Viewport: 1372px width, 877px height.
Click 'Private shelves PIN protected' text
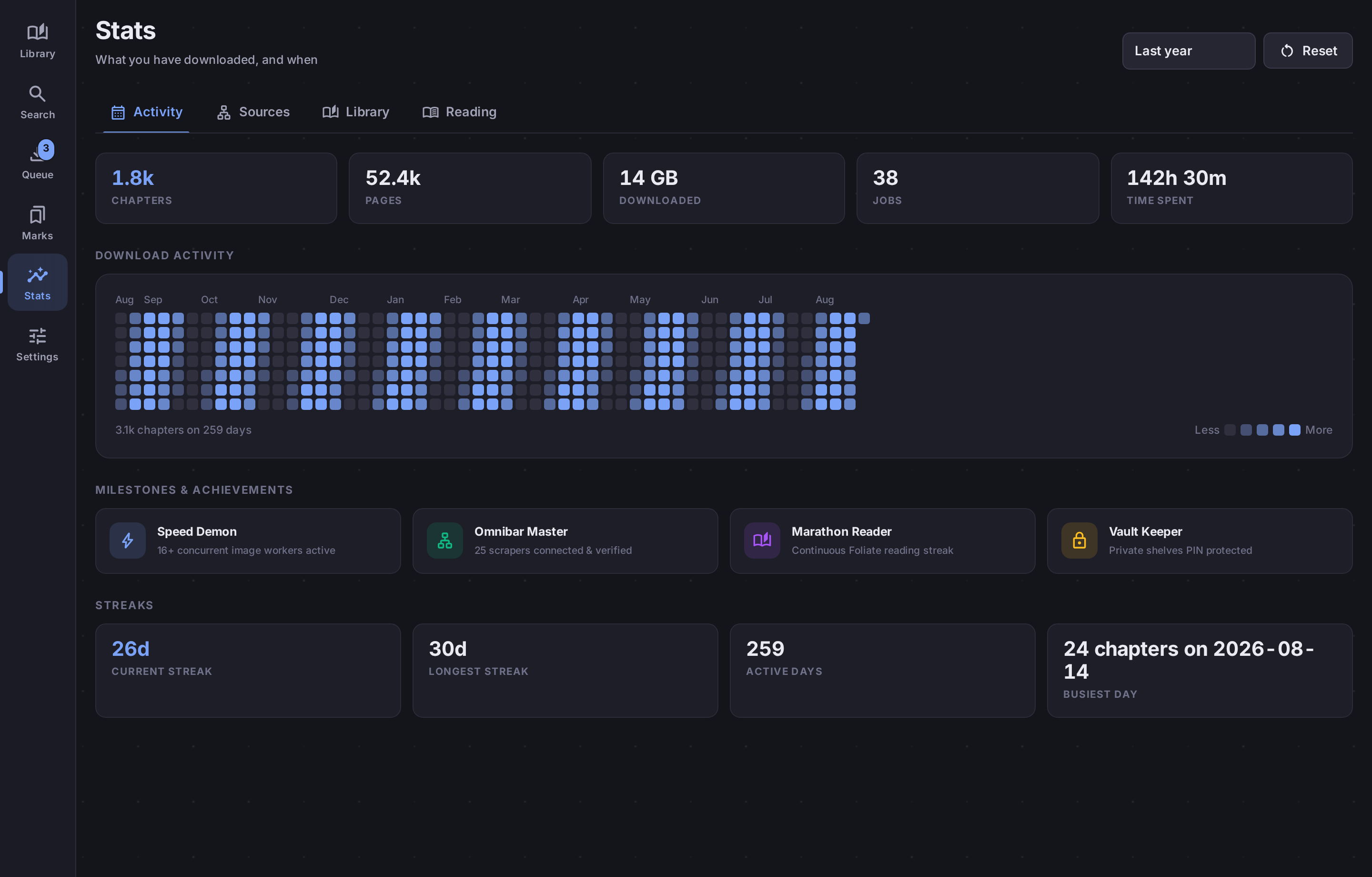[1180, 550]
